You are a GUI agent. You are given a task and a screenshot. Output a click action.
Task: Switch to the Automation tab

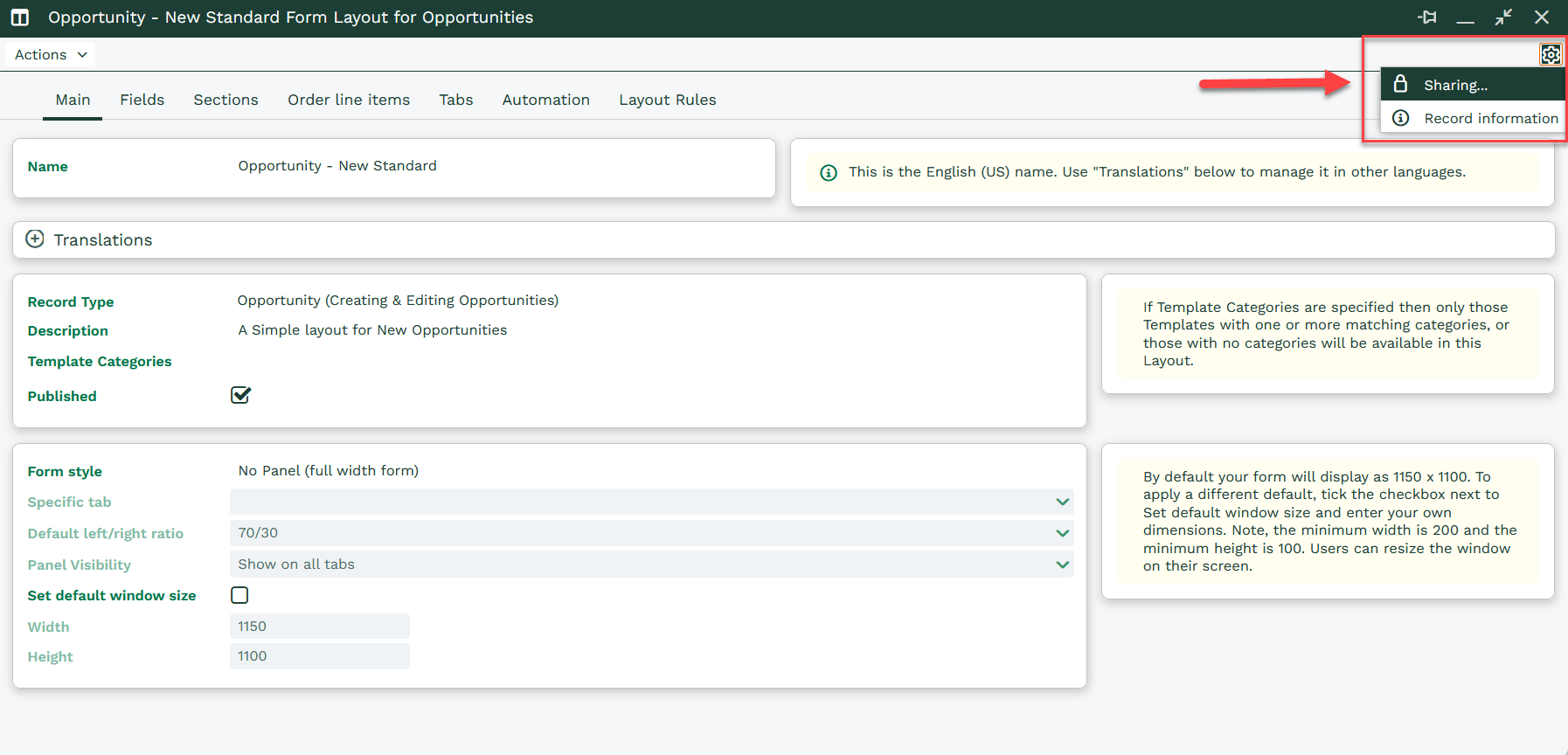(546, 100)
